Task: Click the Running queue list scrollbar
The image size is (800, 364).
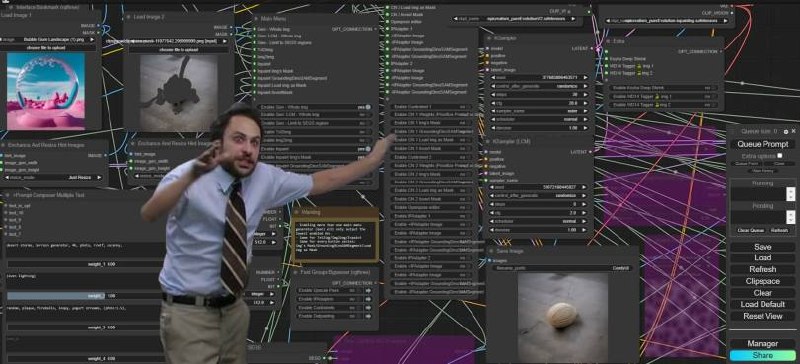Action: 790,193
